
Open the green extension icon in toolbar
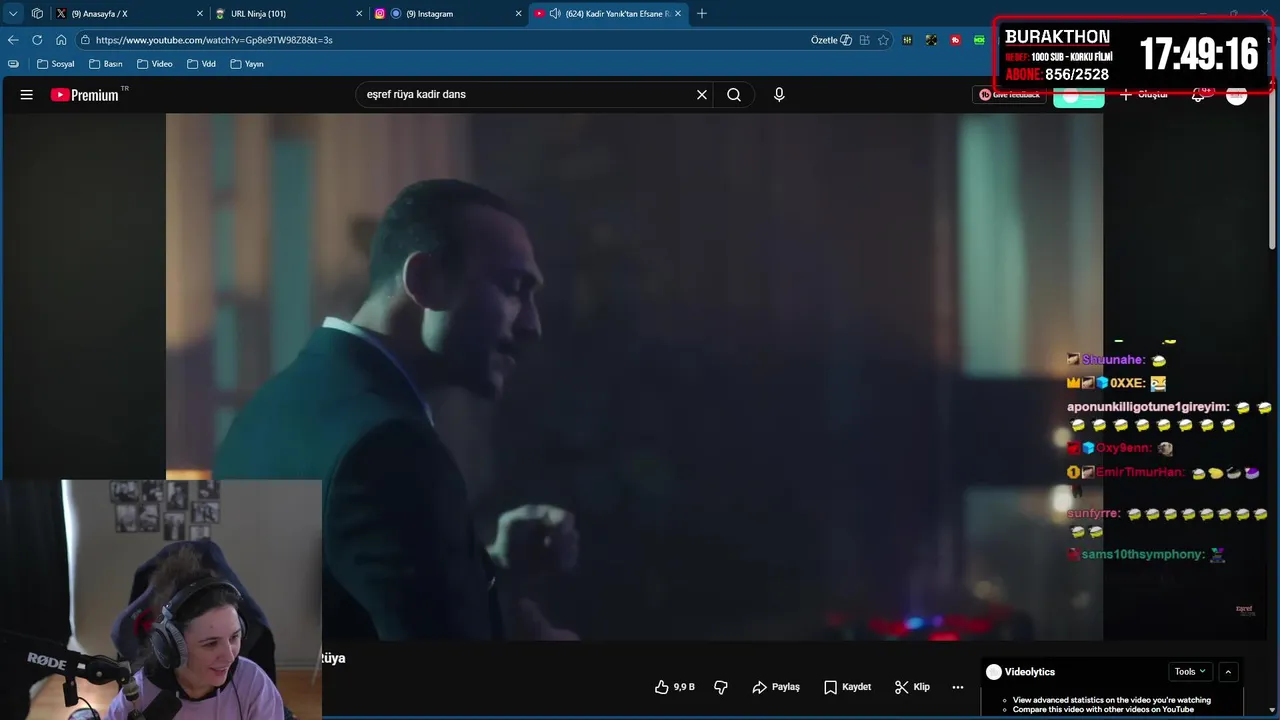(x=980, y=40)
